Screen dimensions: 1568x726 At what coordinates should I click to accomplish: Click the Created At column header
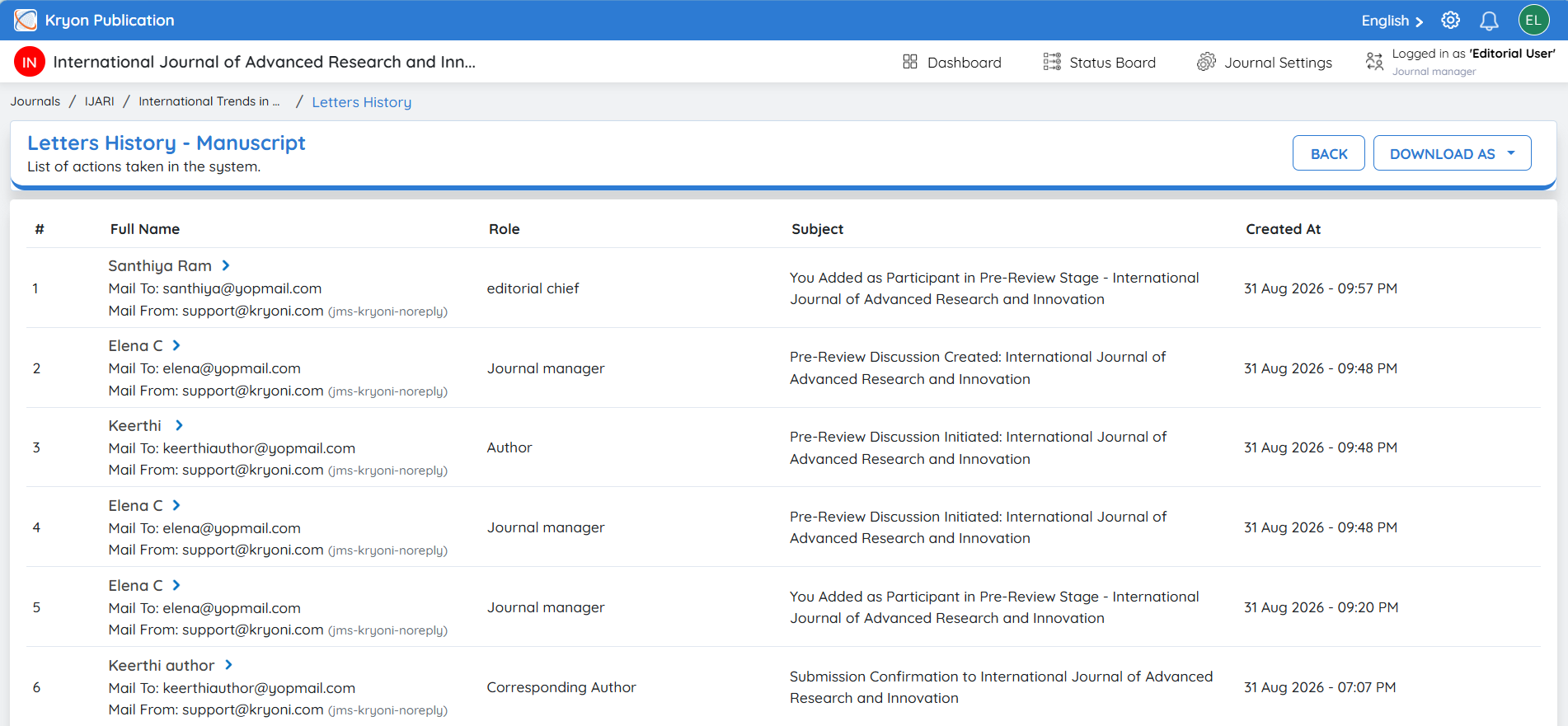click(1283, 229)
